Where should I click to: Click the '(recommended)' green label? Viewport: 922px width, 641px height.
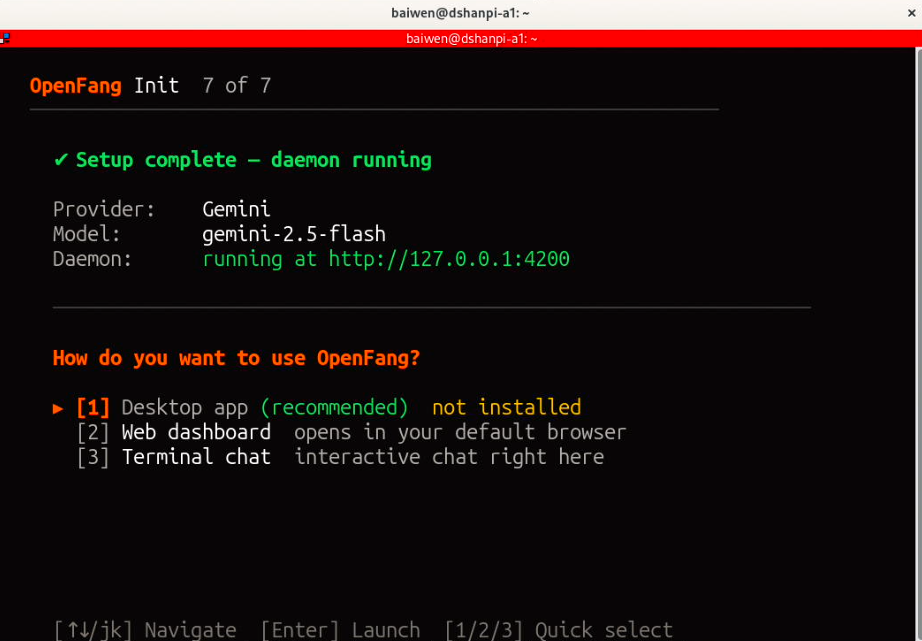pyautogui.click(x=334, y=408)
